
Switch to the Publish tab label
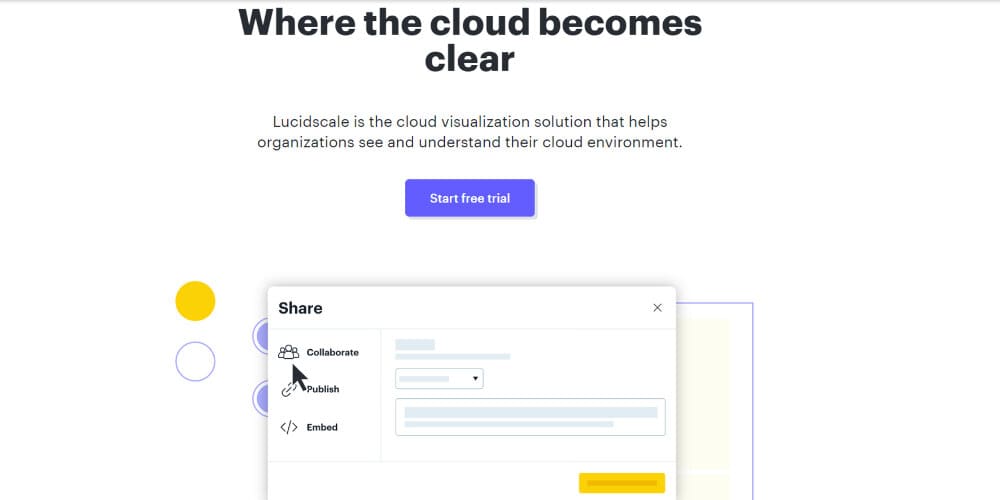coord(323,389)
